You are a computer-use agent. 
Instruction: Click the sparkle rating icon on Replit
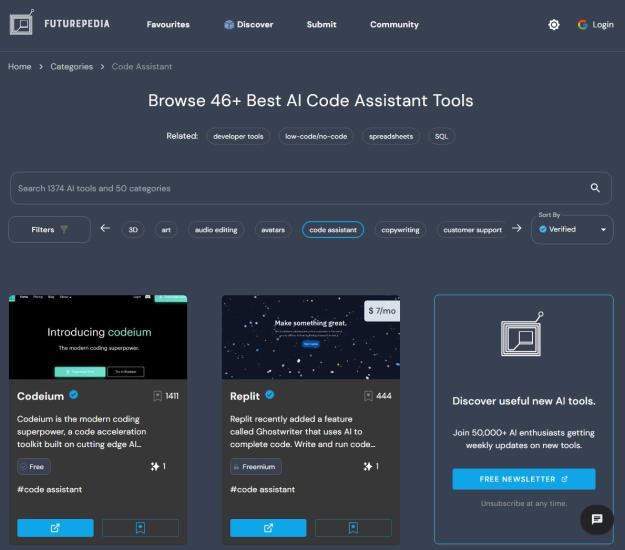(x=368, y=466)
